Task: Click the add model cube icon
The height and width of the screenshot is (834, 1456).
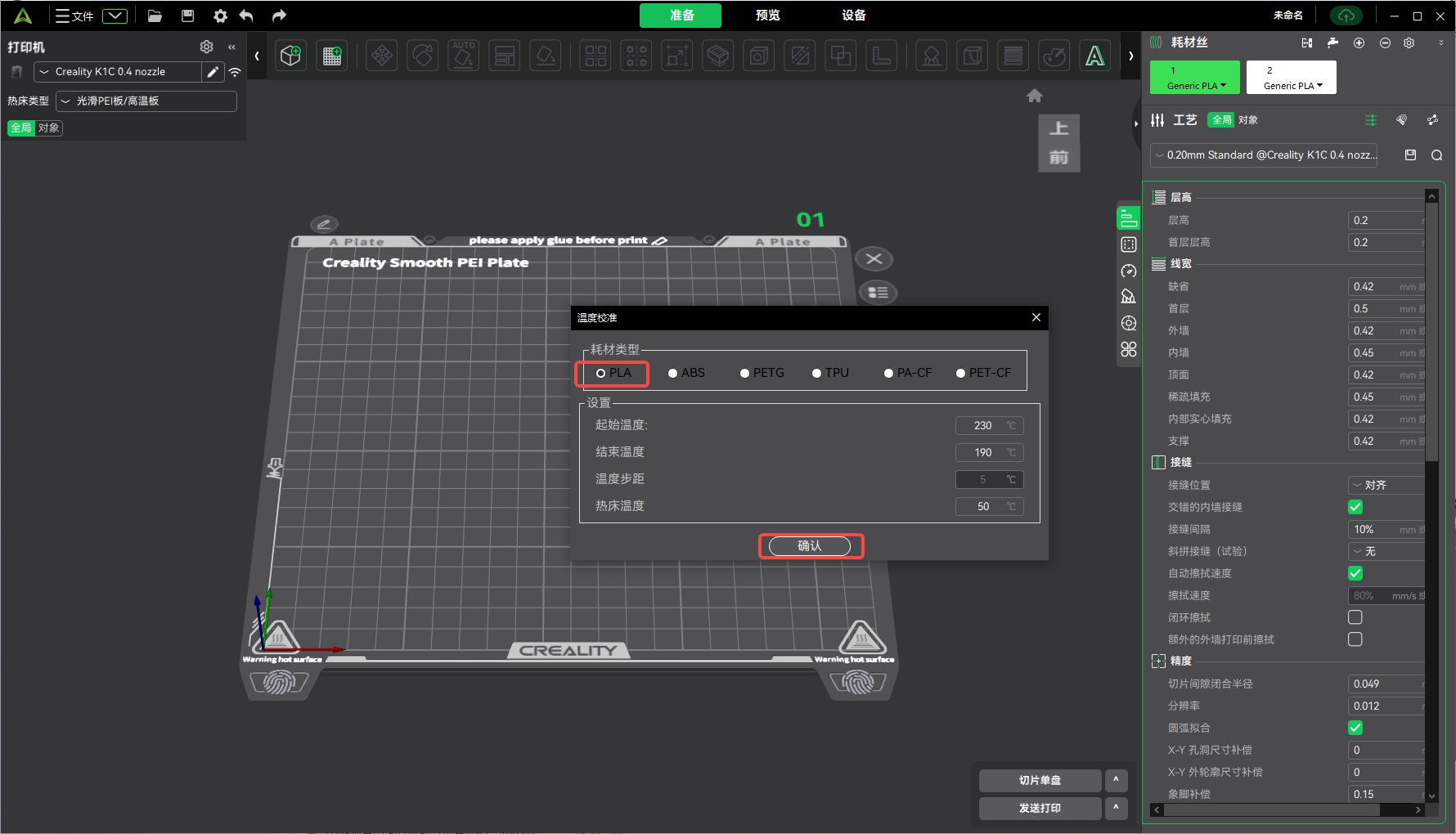Action: click(x=290, y=56)
